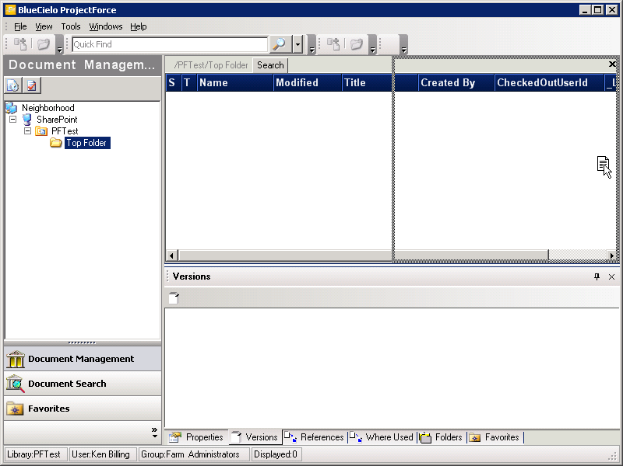Click the magnifier Quick Find search button
623x466 pixels.
[x=280, y=44]
